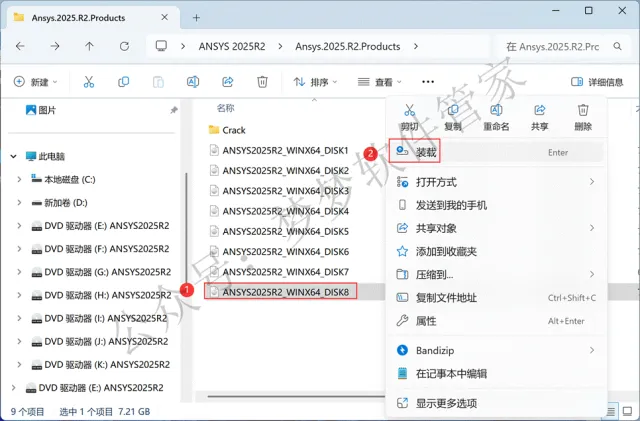Open 属性 (Properties)
Viewport: 640px width, 421px height.
[496, 321]
